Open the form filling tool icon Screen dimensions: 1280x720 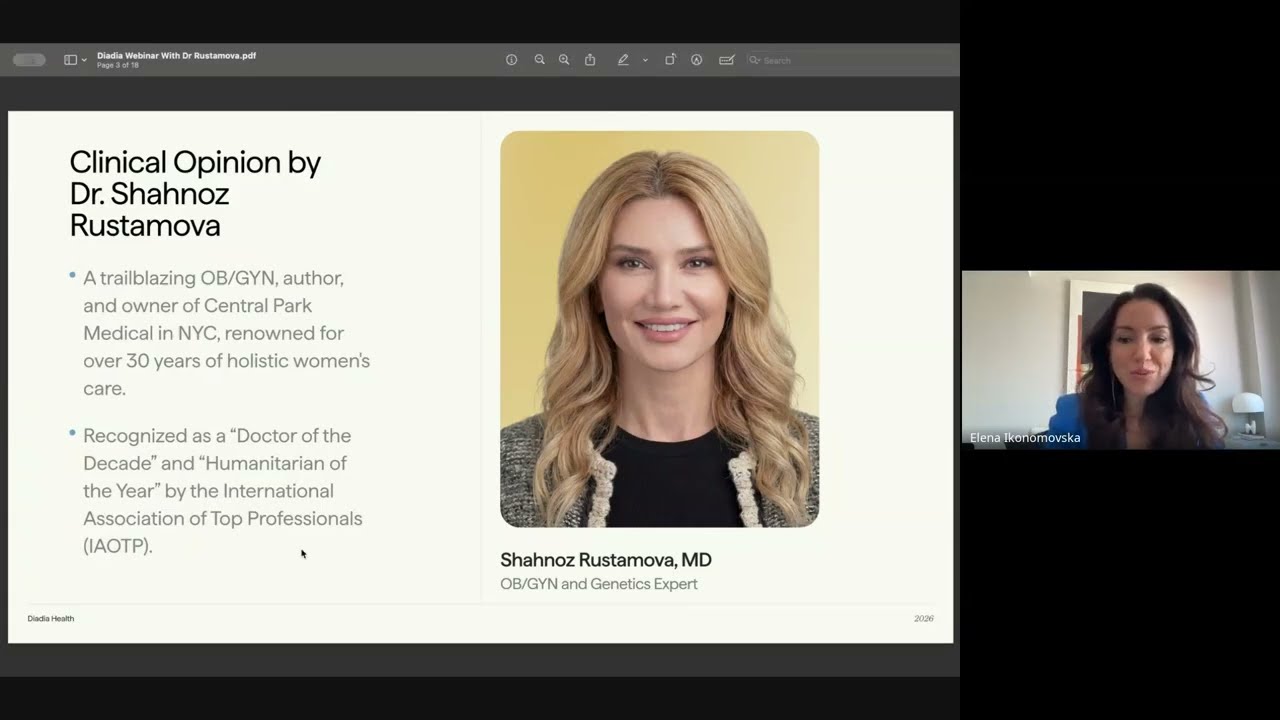coord(727,60)
